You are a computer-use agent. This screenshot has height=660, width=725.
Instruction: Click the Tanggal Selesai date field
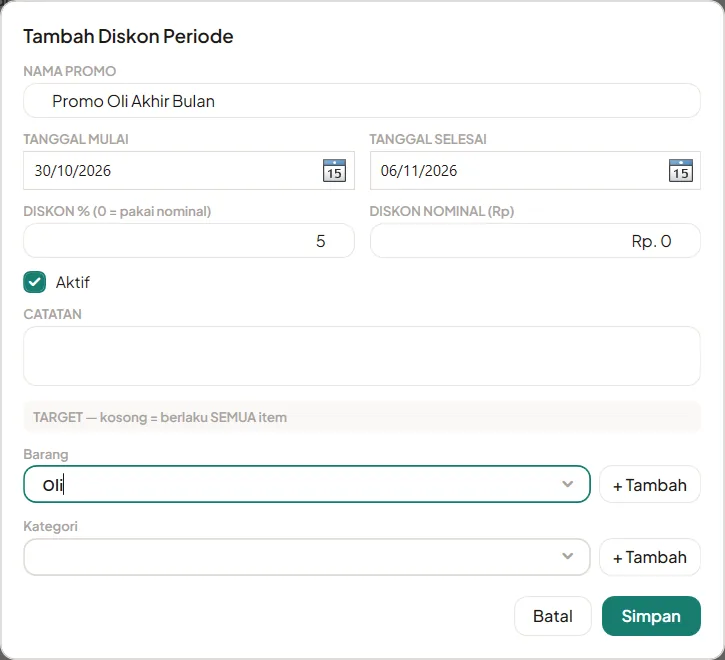point(535,171)
